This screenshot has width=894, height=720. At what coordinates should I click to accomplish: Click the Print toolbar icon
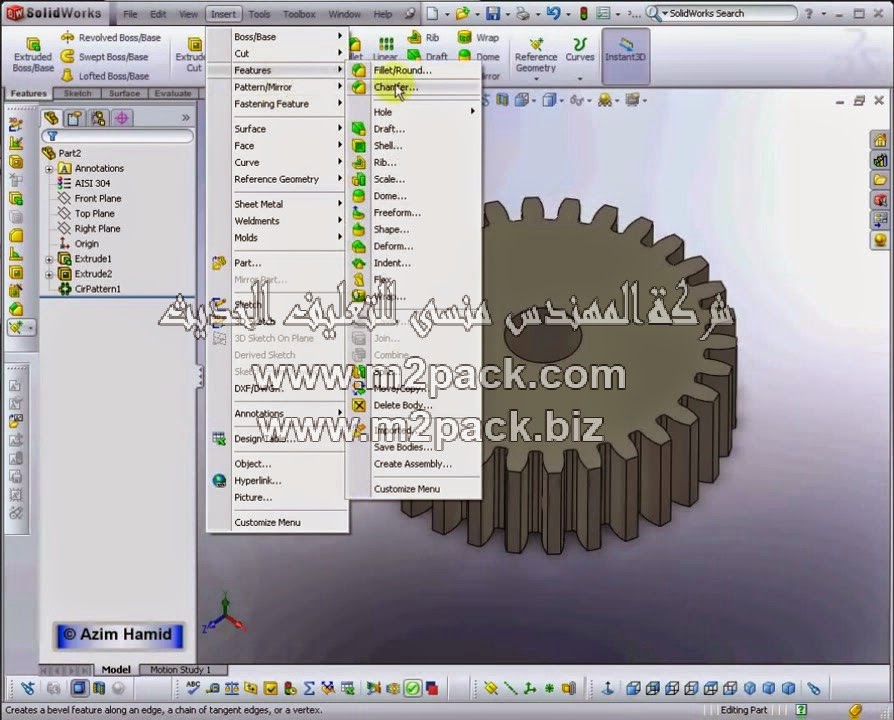pyautogui.click(x=522, y=13)
